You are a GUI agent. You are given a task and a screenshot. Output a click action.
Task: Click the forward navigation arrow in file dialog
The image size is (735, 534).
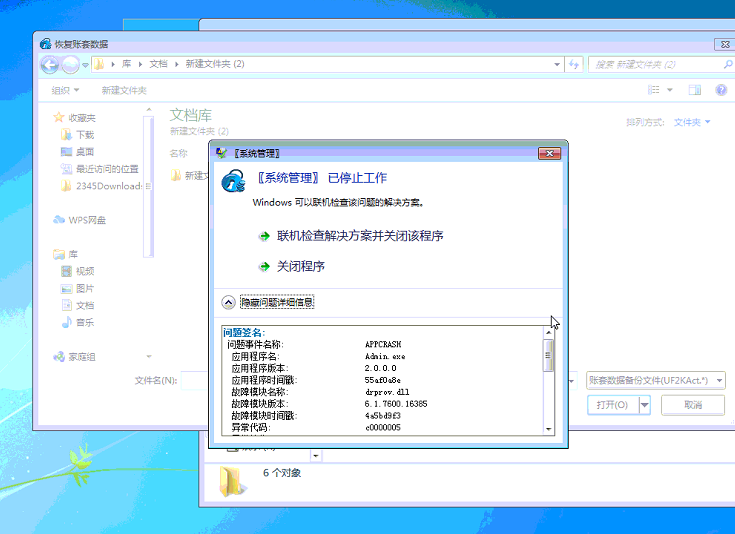click(x=71, y=64)
